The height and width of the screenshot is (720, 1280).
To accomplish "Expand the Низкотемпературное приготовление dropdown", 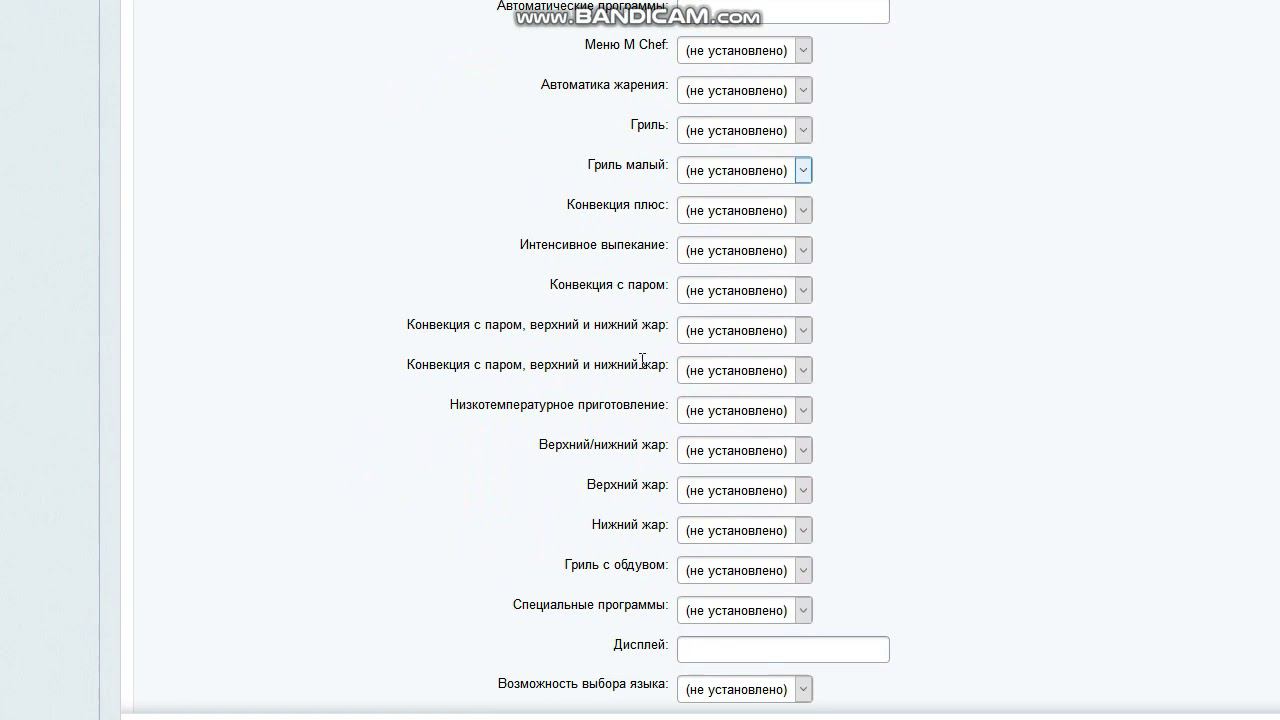I will 744,410.
